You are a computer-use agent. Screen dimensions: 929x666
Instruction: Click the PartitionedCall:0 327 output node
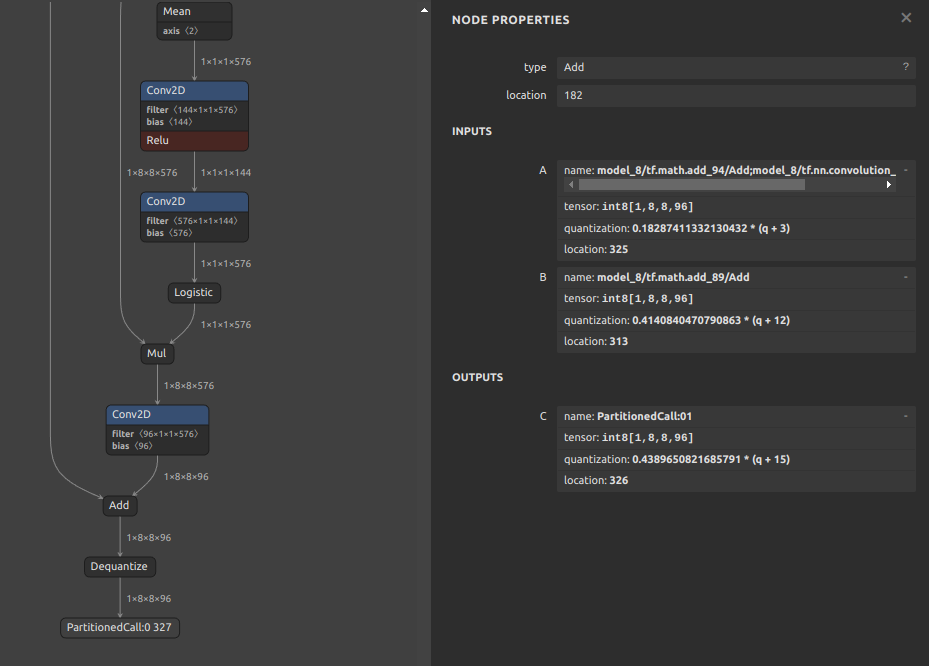[119, 627]
